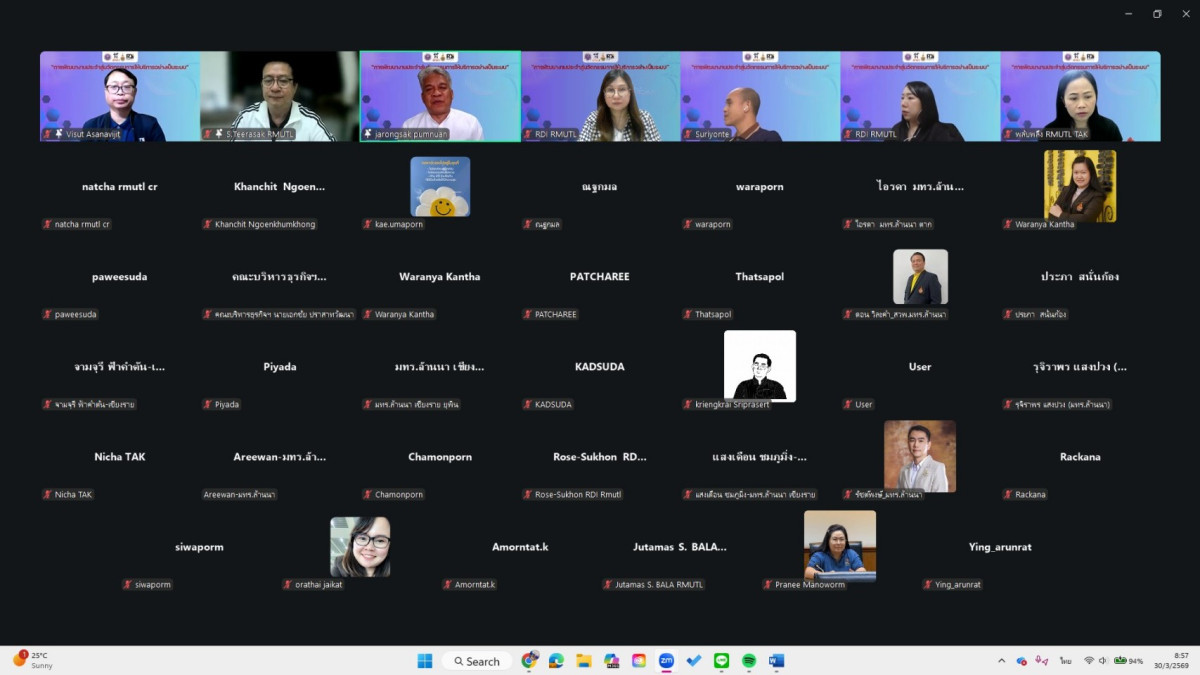1200x675 pixels.
Task: Open Google Chrome from the taskbar
Action: pos(529,661)
